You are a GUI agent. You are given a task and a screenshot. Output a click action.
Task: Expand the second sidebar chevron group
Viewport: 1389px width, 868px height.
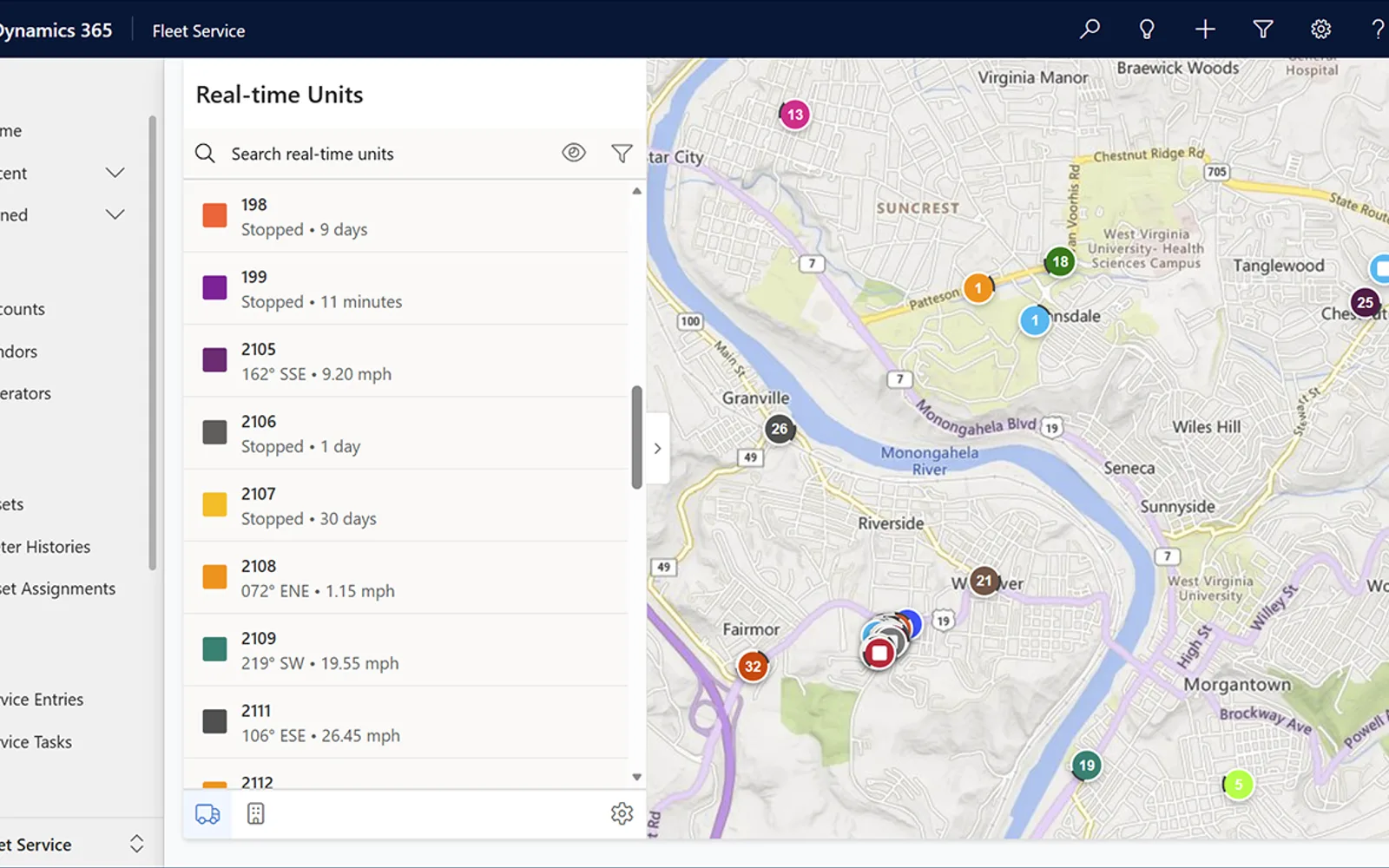115,214
